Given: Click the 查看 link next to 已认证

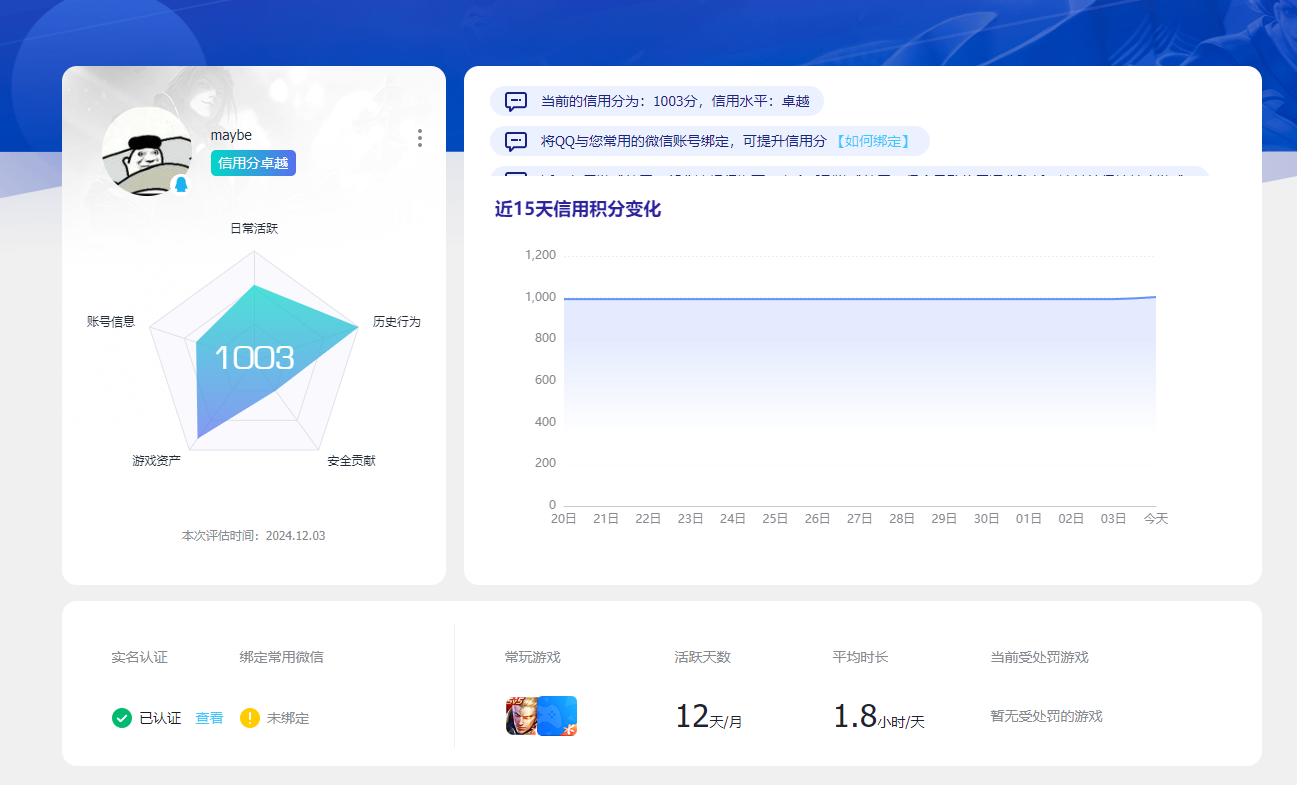Looking at the screenshot, I should point(209,718).
